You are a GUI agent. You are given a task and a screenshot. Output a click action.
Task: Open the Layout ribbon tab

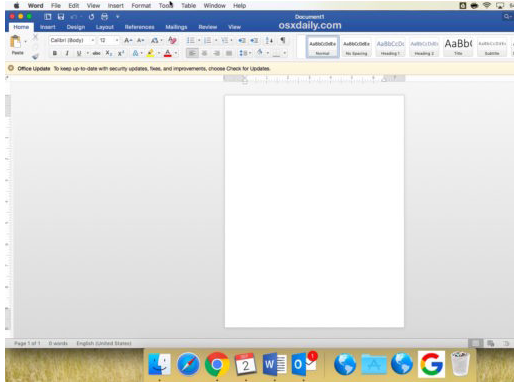pyautogui.click(x=105, y=27)
